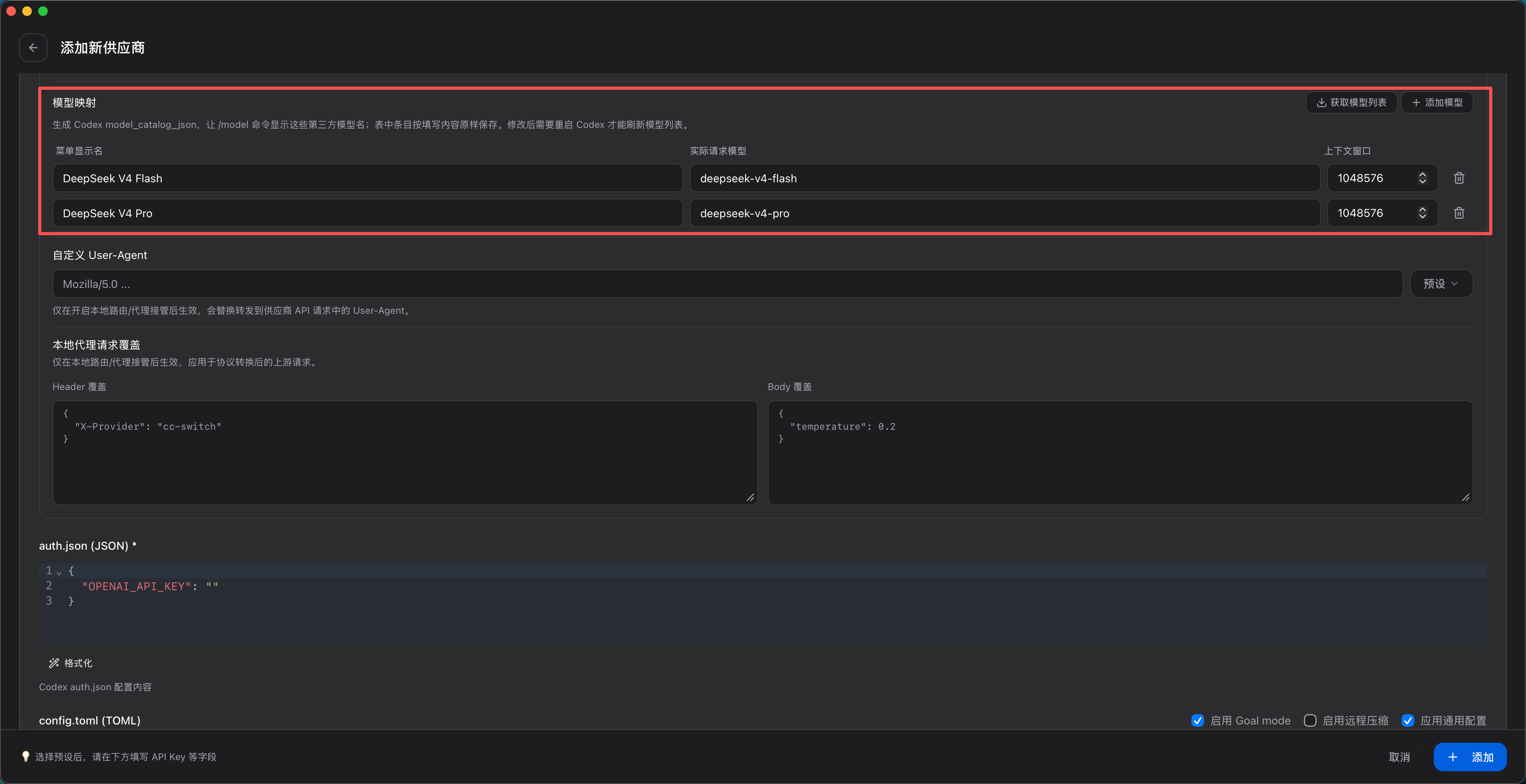This screenshot has height=784, width=1526.
Task: Toggle the 应用通用配置 checkbox
Action: 1408,720
